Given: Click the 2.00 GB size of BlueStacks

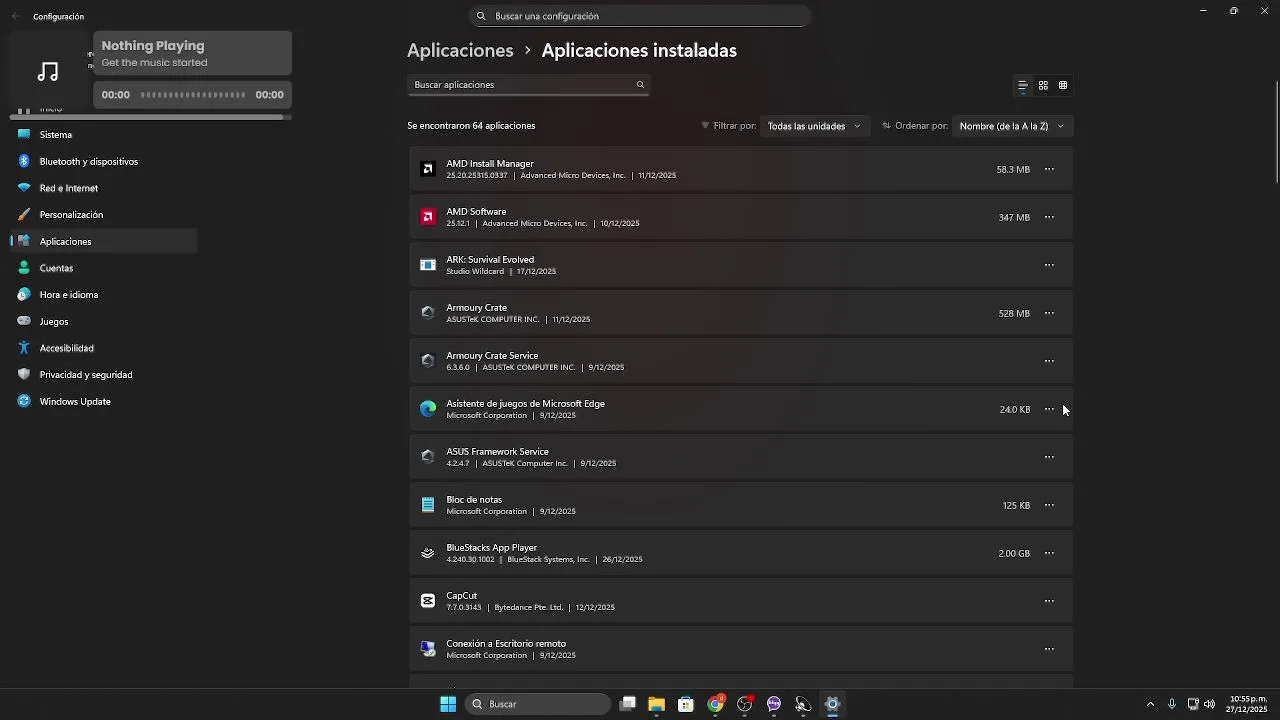Looking at the screenshot, I should [1014, 553].
